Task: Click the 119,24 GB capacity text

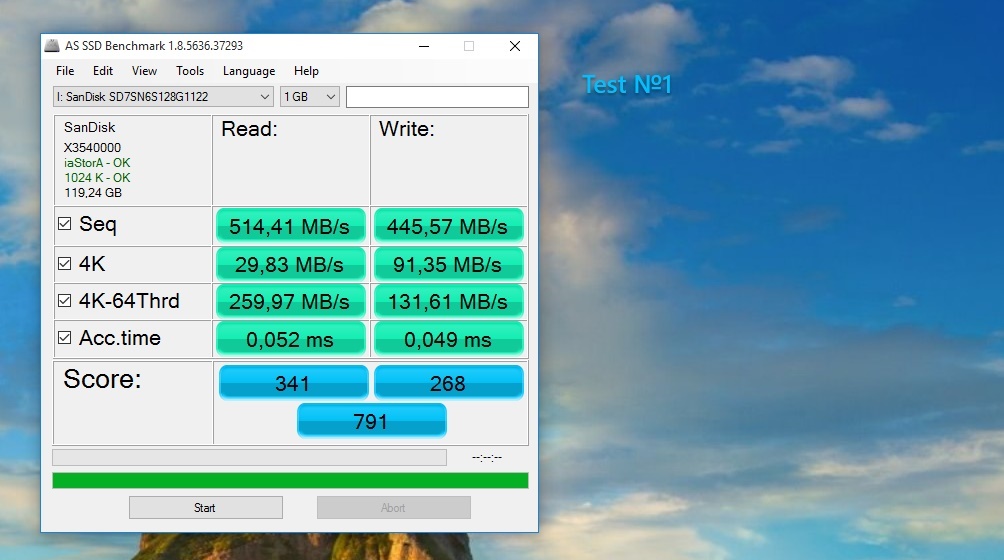Action: coord(93,193)
